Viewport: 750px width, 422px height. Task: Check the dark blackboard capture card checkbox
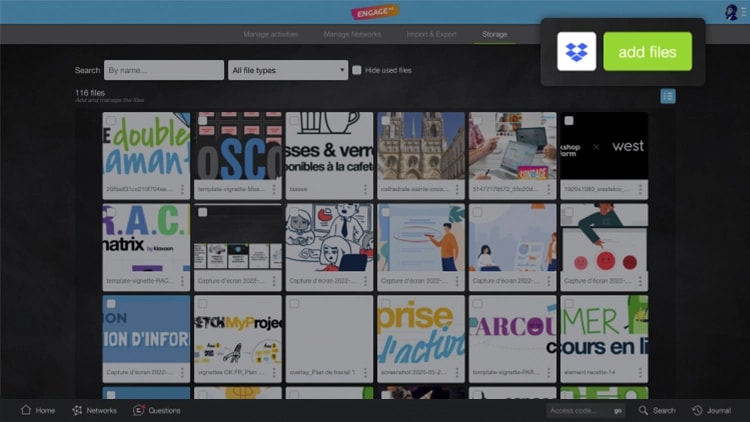tap(203, 212)
